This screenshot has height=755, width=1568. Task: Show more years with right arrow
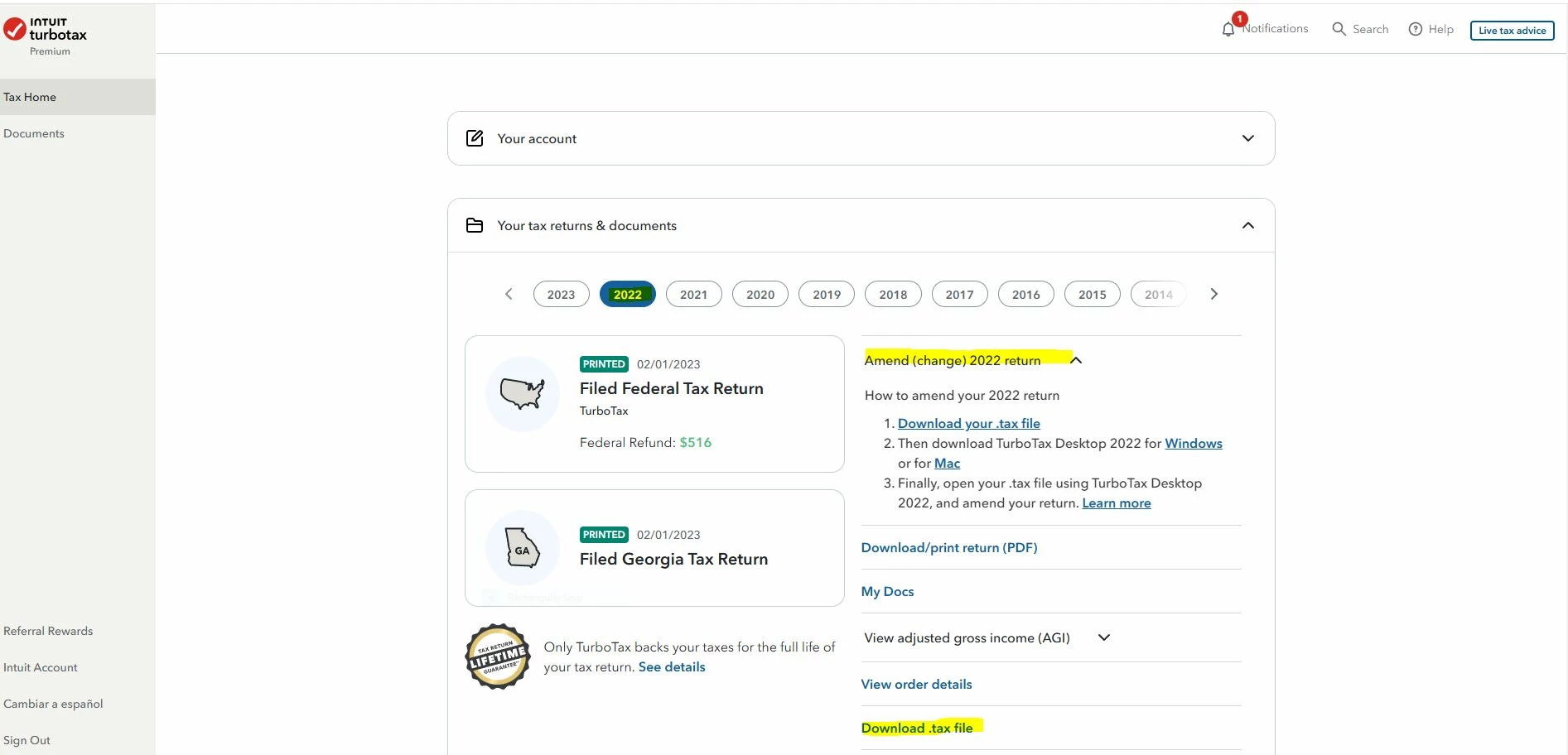pos(1213,294)
